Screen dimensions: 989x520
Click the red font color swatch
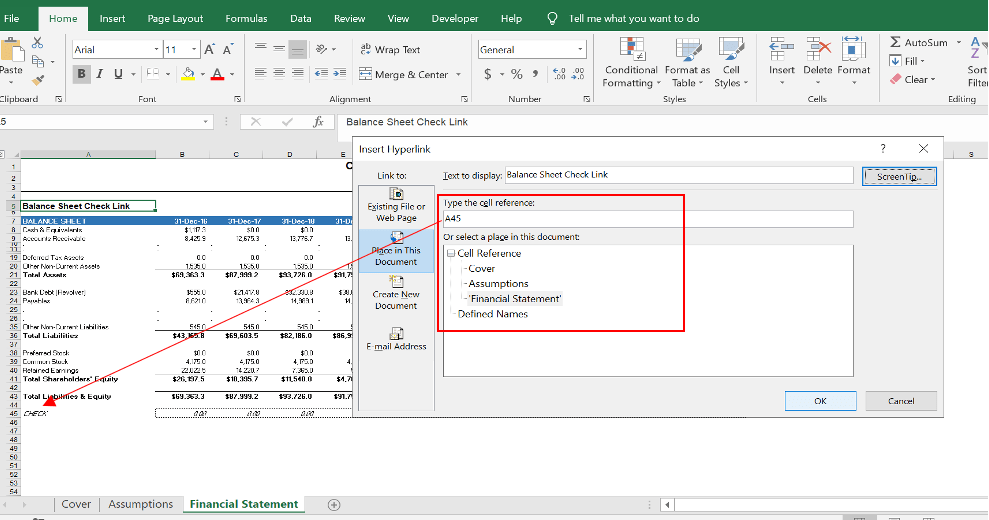click(217, 74)
